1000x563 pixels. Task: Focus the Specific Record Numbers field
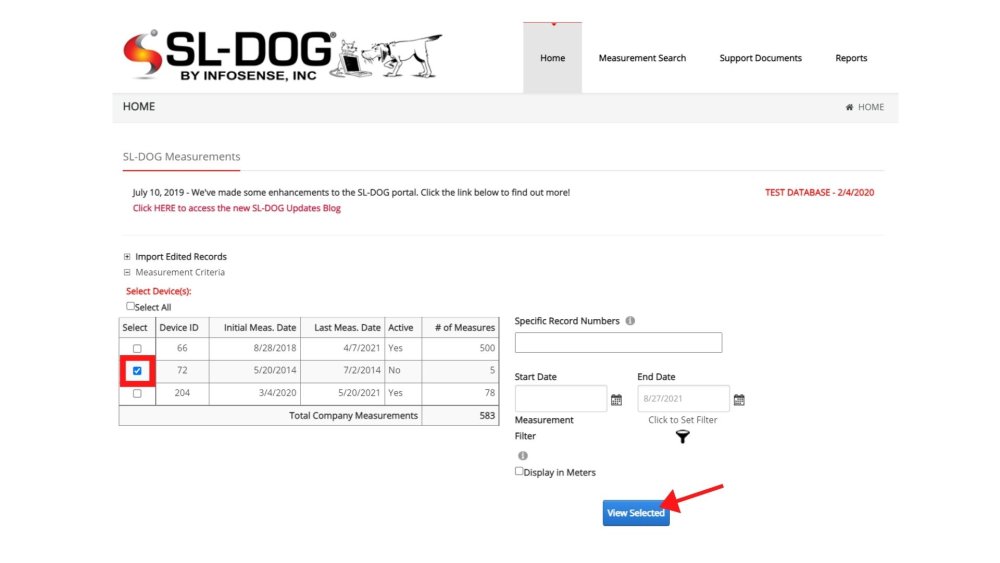[x=618, y=342]
